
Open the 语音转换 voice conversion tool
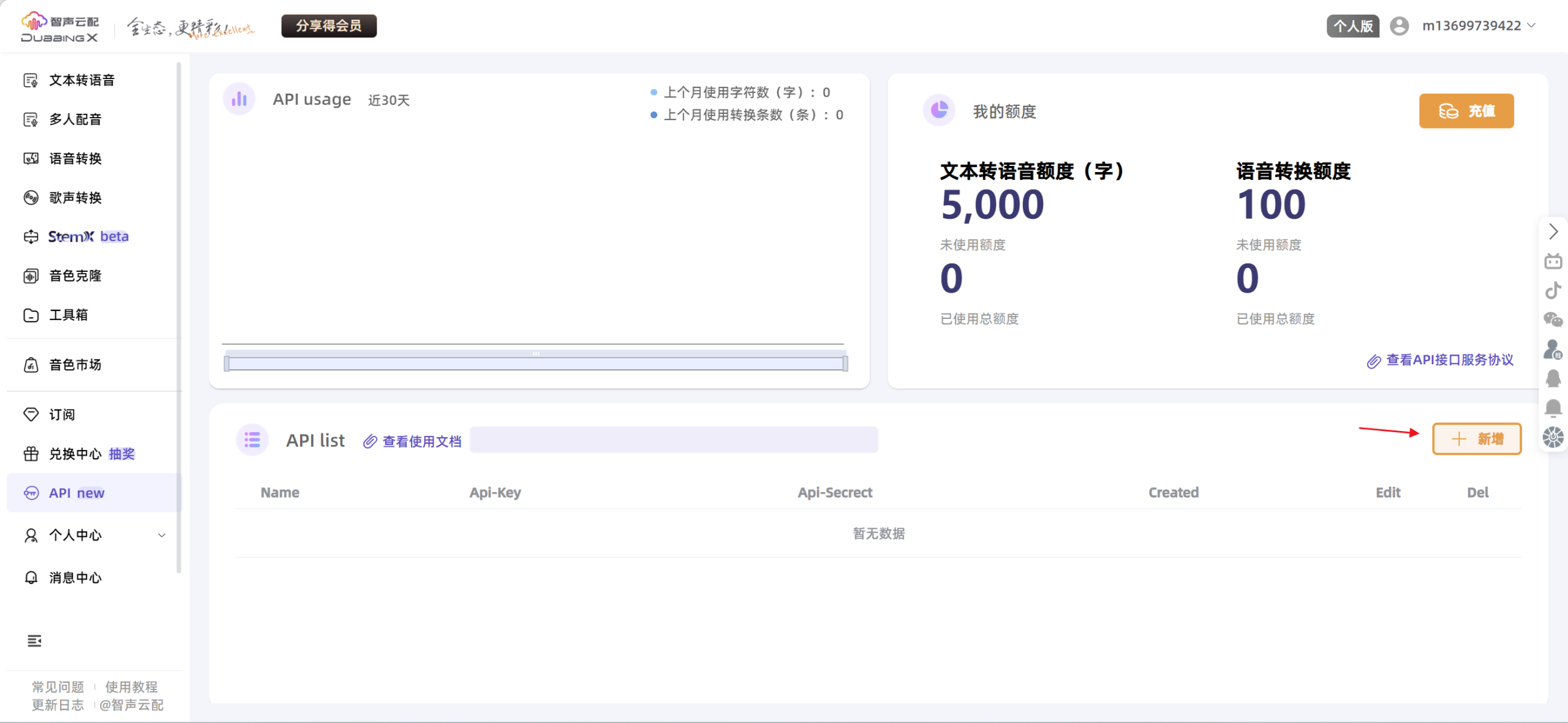click(x=75, y=159)
